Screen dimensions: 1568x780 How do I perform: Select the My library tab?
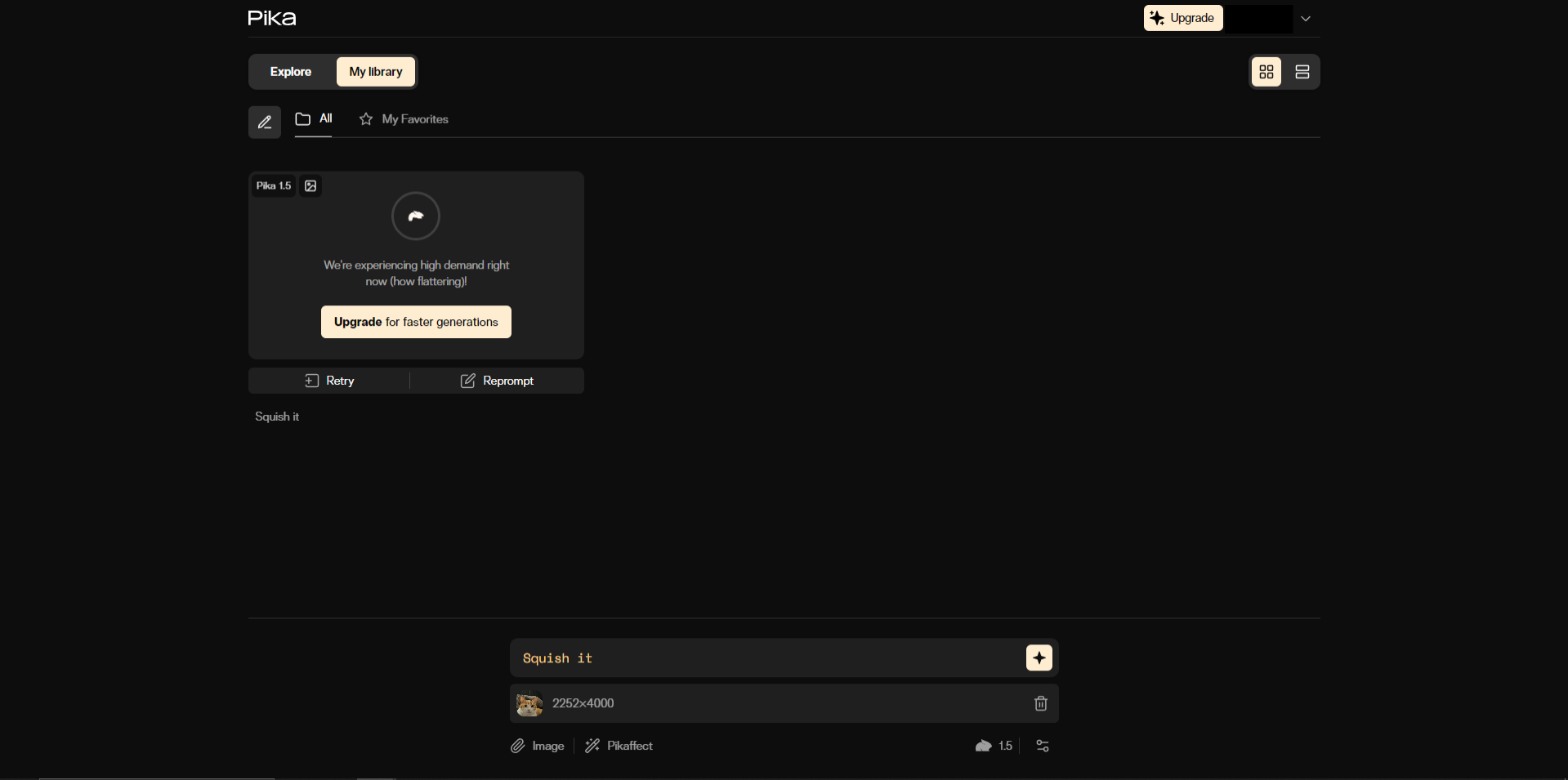click(x=376, y=72)
